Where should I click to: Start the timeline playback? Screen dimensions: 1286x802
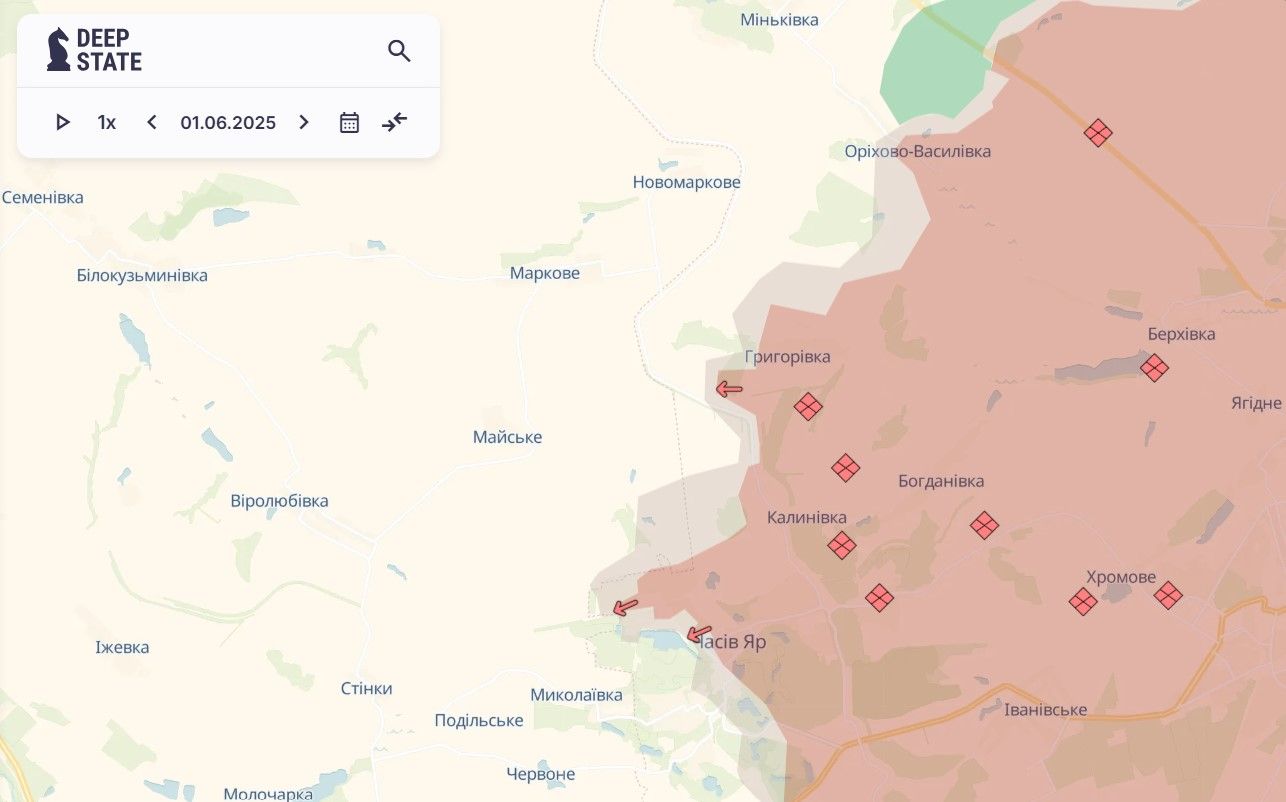[x=63, y=123]
